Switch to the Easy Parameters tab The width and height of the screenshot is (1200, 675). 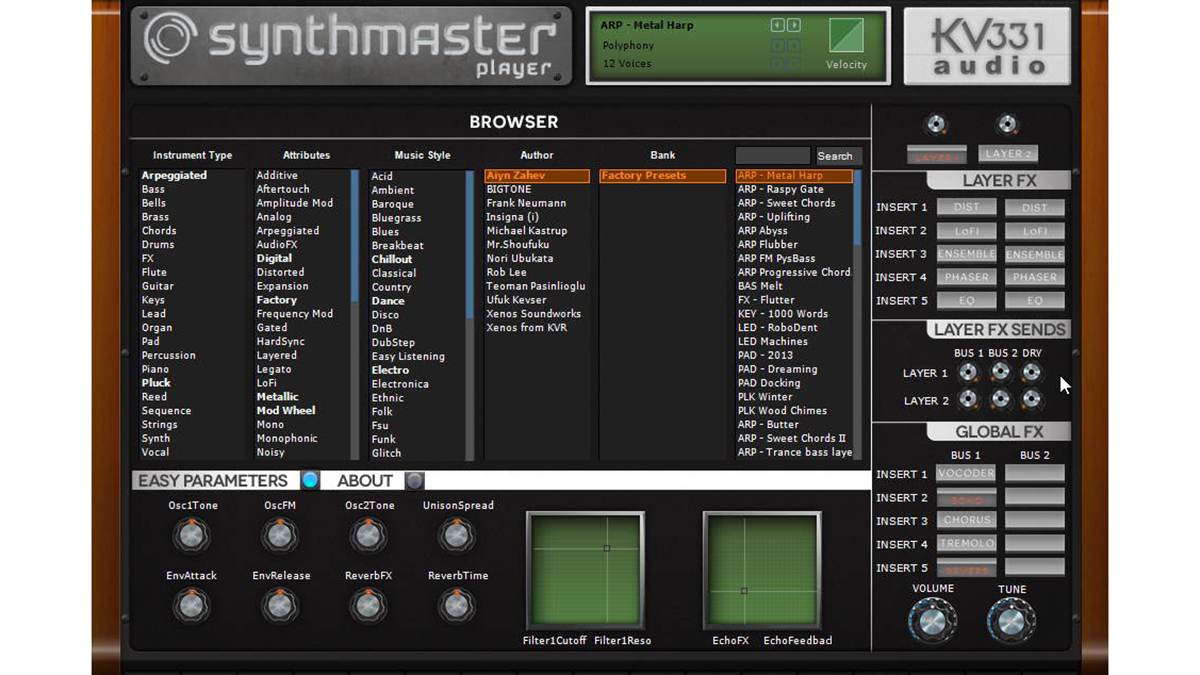click(x=213, y=481)
